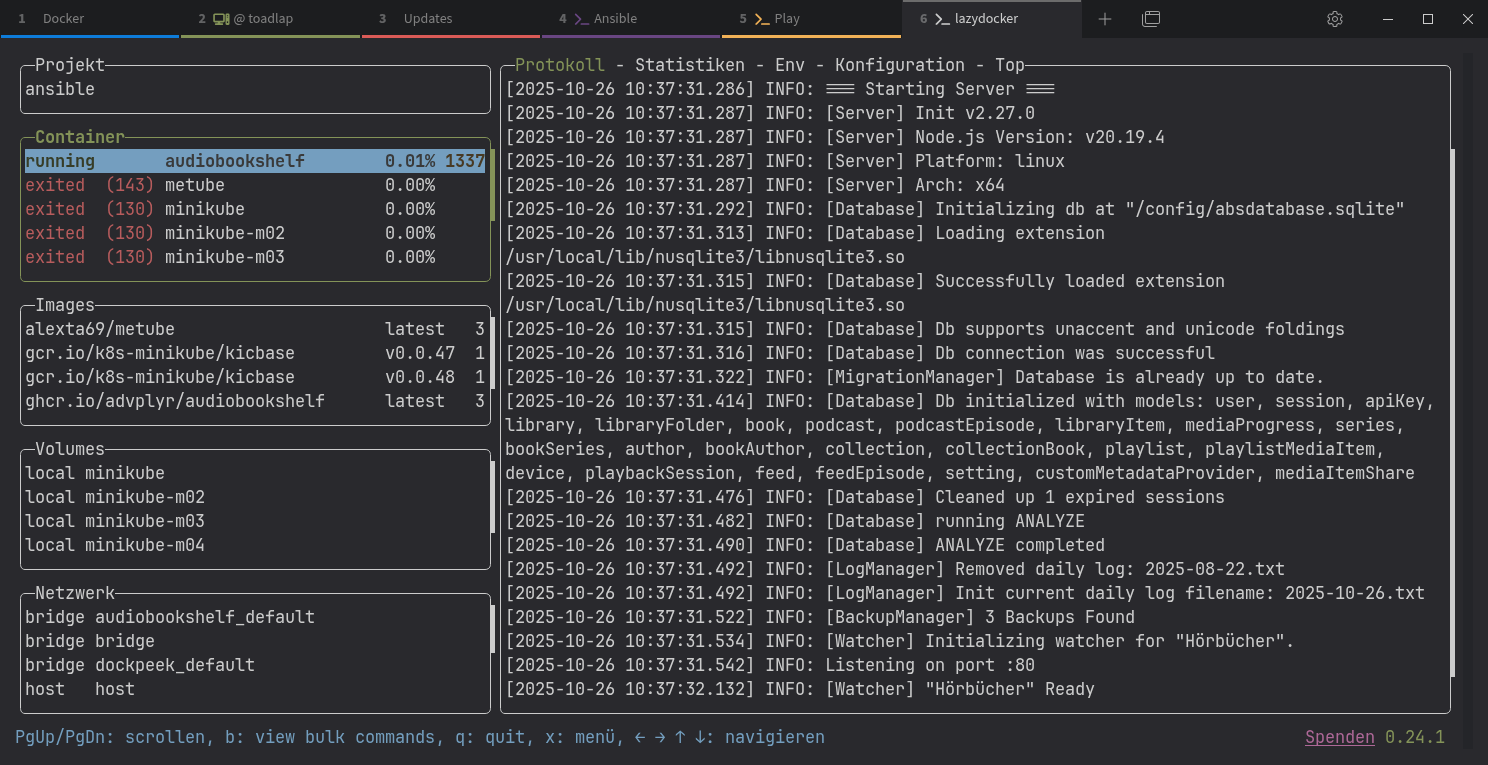This screenshot has height=765, width=1488.
Task: Select the local minikube-m03 volume
Action: coord(115,521)
